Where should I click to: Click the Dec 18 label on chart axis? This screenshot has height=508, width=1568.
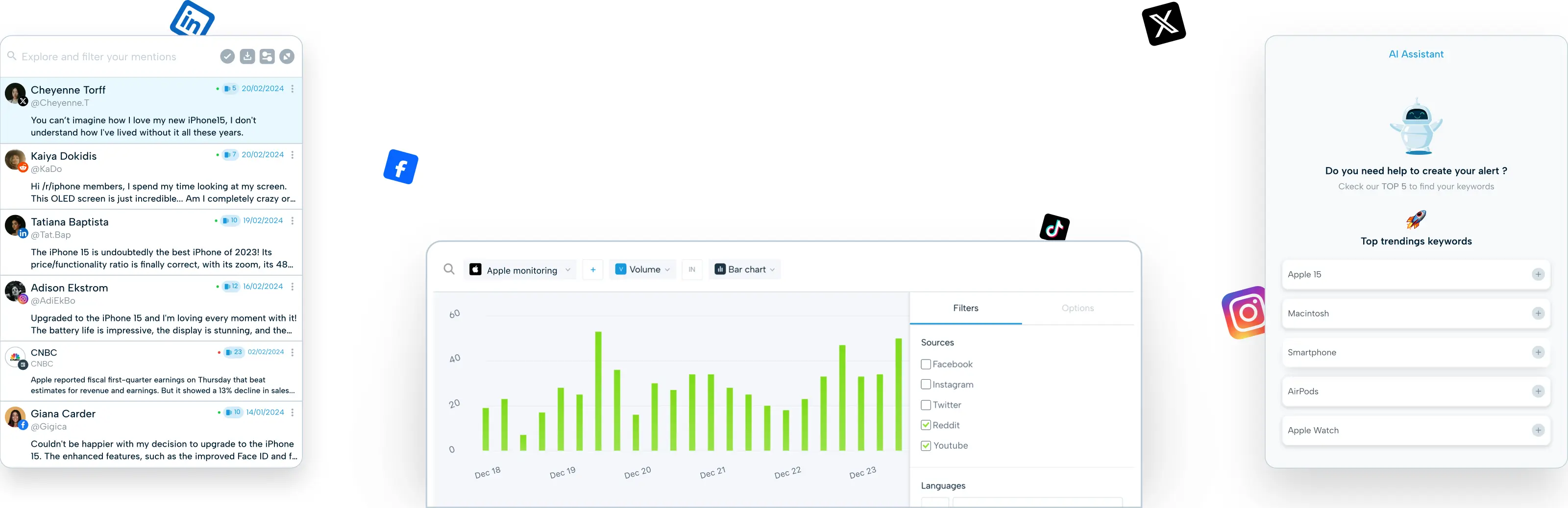tap(488, 472)
